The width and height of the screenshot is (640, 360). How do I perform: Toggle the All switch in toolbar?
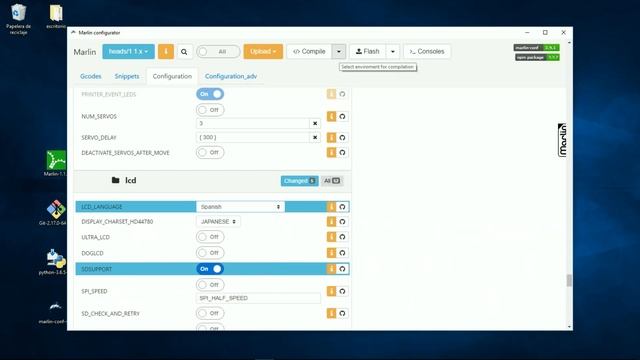point(218,51)
